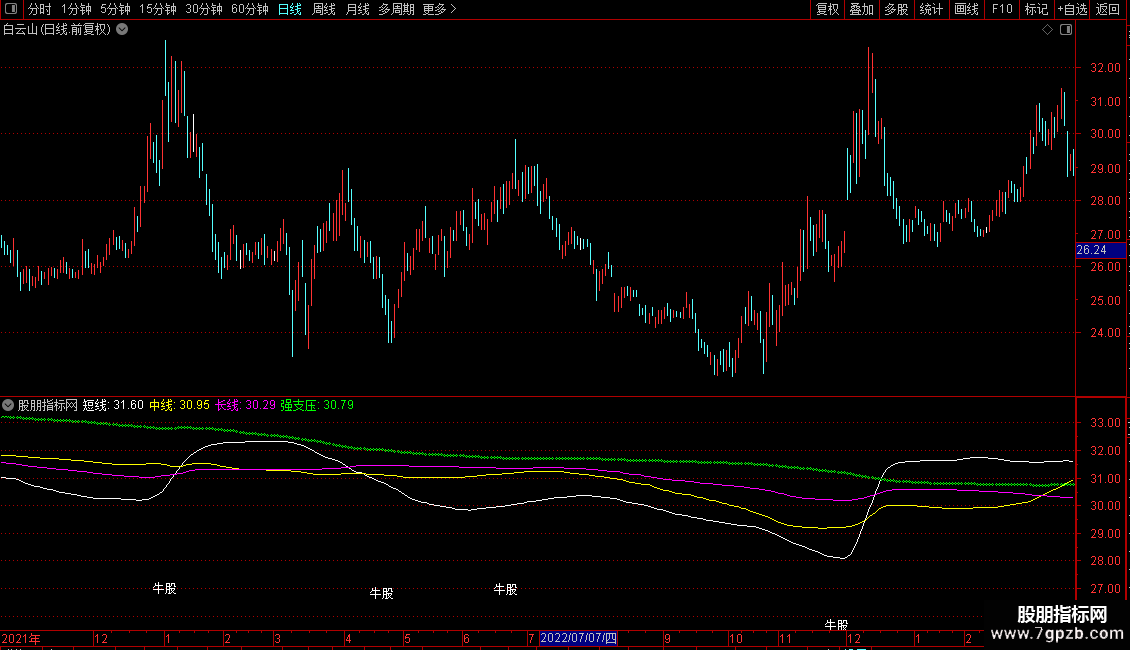Viewport: 1130px width, 650px height.
Task: Switch to 分时 chart period
Action: 40,9
